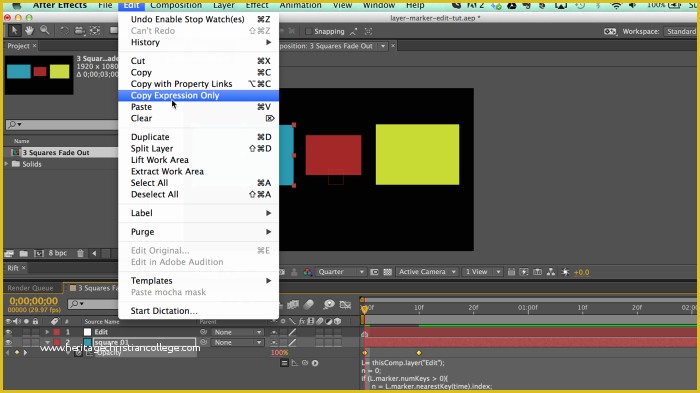The width and height of the screenshot is (700, 393).
Task: Click the Auto-keyframe crossed graph icon in timeline
Action: (345, 305)
